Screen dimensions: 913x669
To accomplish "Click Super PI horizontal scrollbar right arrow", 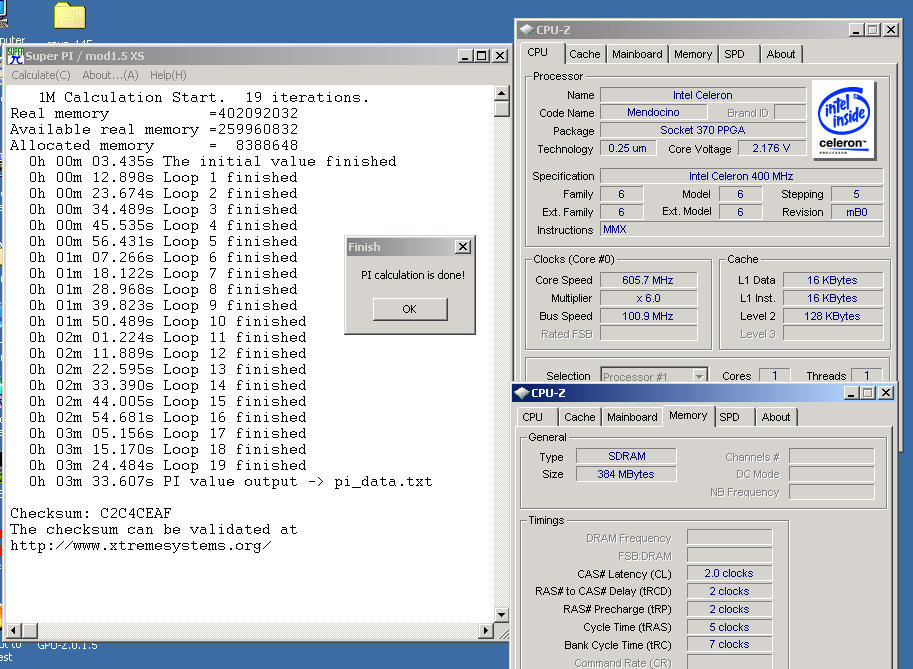I will point(486,631).
